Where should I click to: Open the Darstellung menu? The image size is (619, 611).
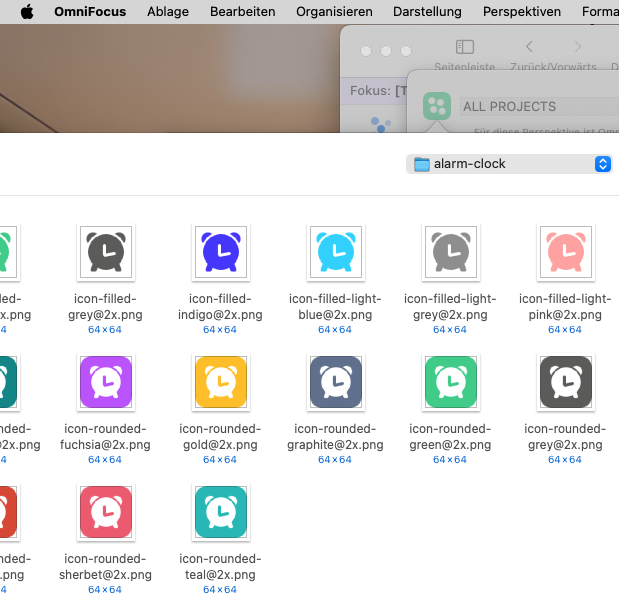point(427,12)
